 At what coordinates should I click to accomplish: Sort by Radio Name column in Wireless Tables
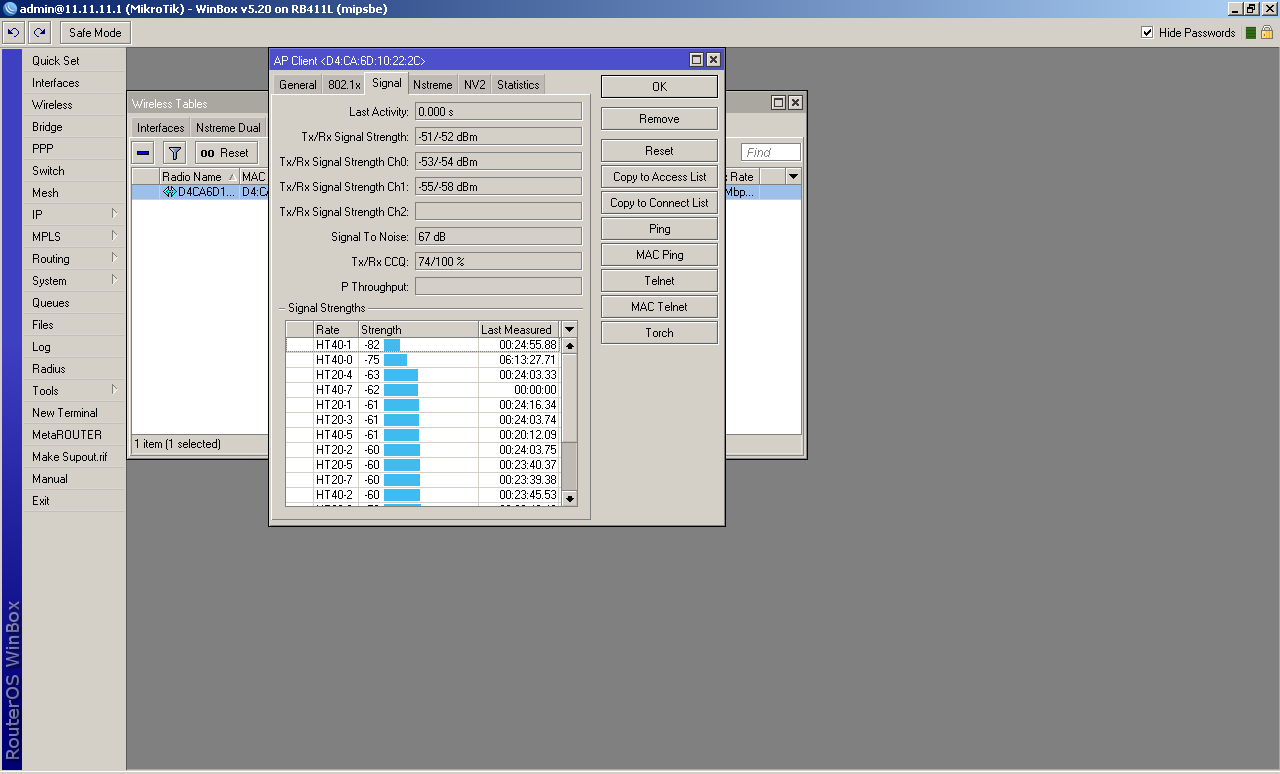(199, 177)
